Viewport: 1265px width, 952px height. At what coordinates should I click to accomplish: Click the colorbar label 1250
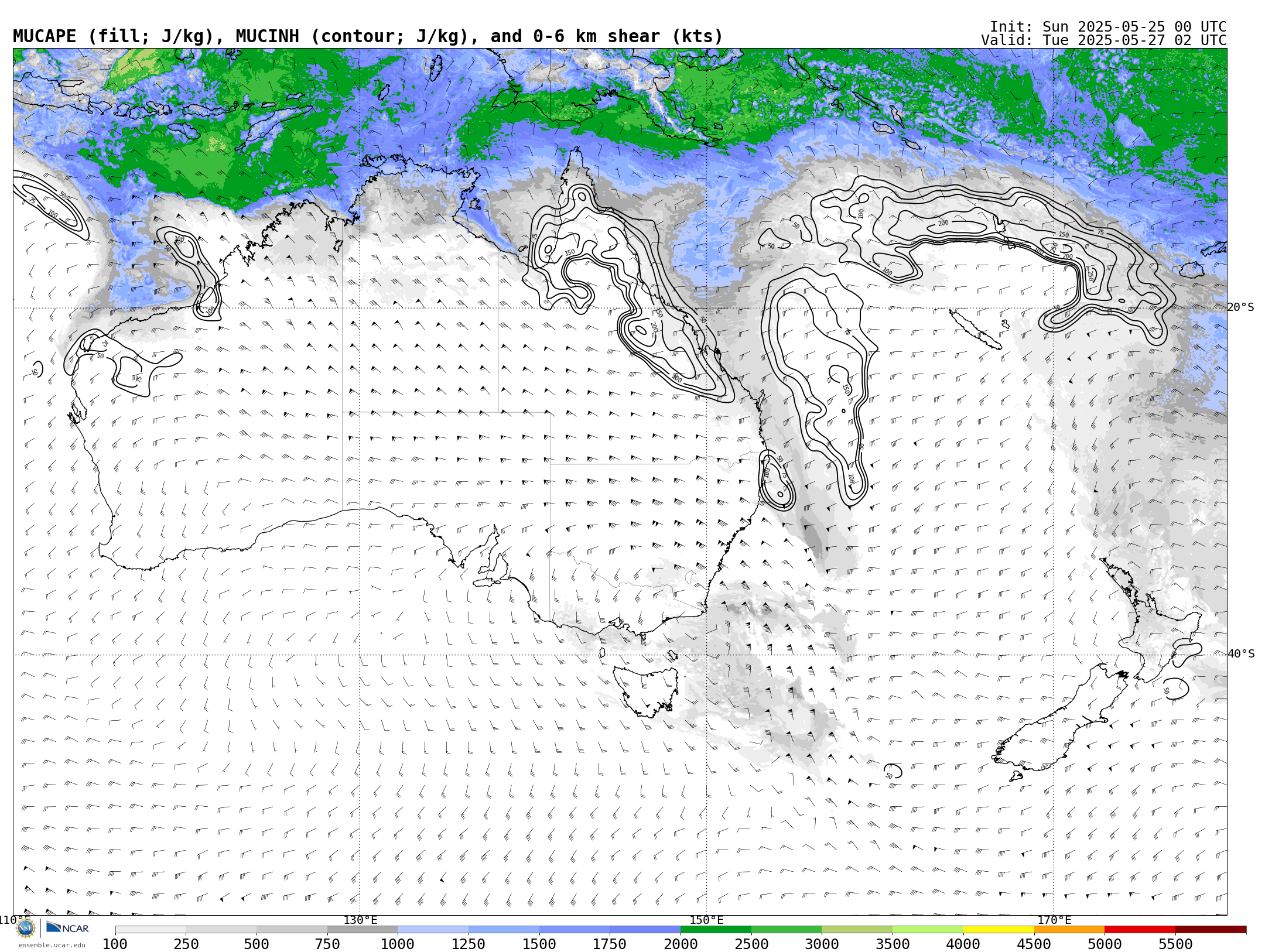coord(469,944)
